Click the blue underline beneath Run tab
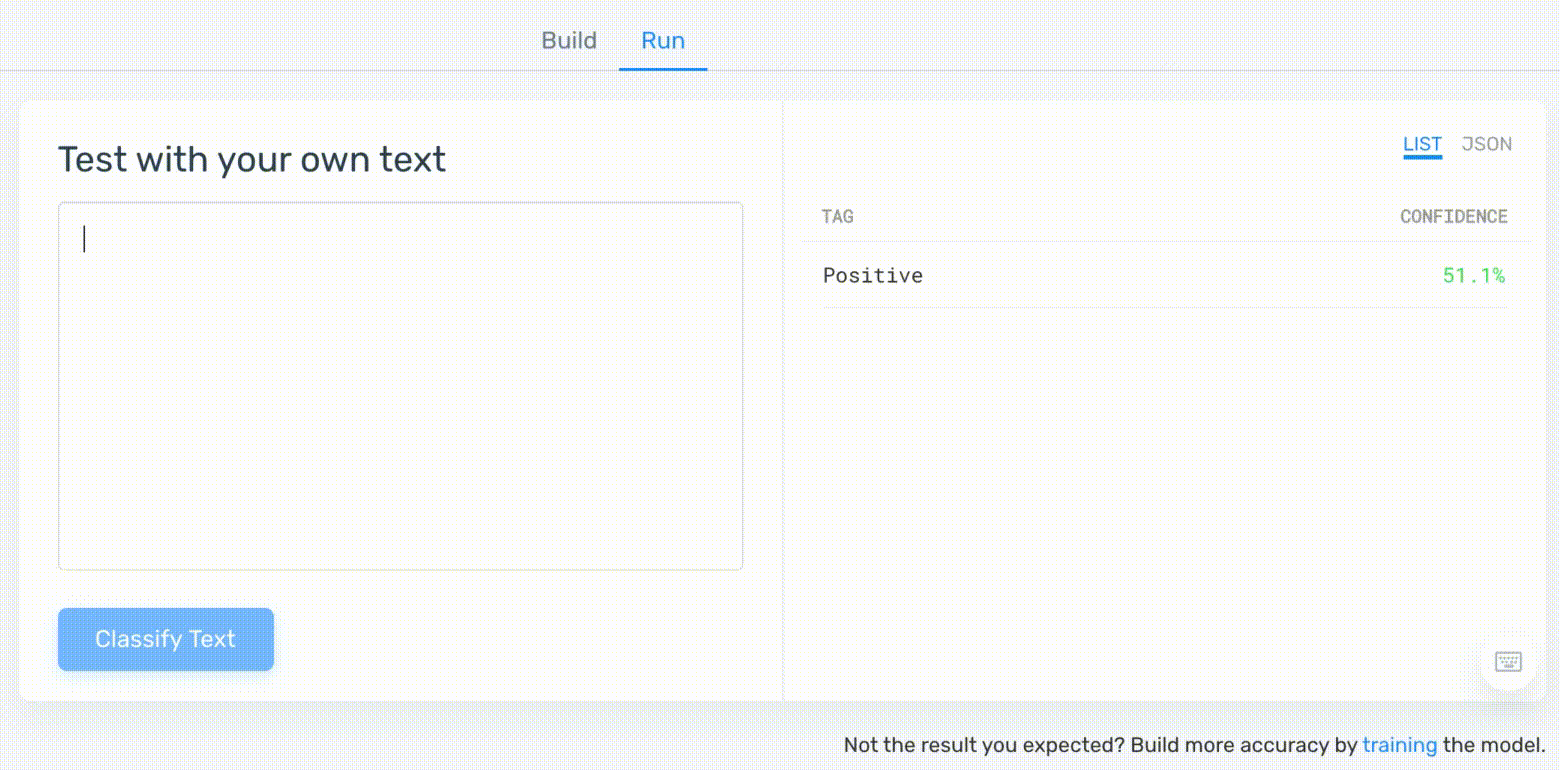Image resolution: width=1560 pixels, height=770 pixels. [663, 69]
